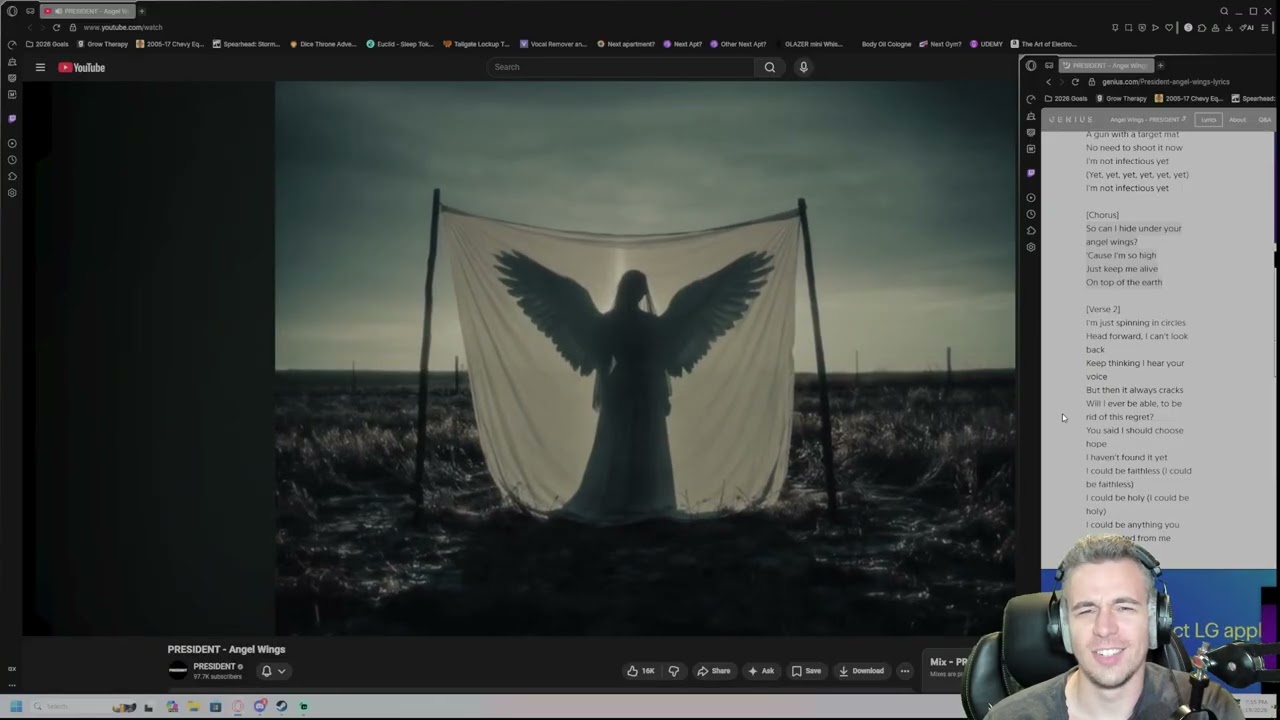Screen dimensions: 1280x720
Task: Open the PRESIDENT channel name link
Action: [214, 666]
